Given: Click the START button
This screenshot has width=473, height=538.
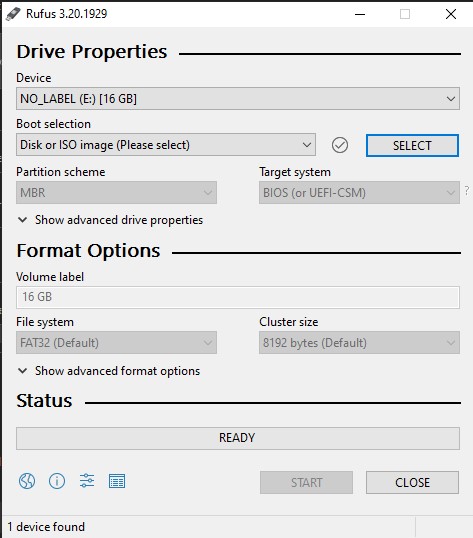Looking at the screenshot, I should tap(306, 482).
